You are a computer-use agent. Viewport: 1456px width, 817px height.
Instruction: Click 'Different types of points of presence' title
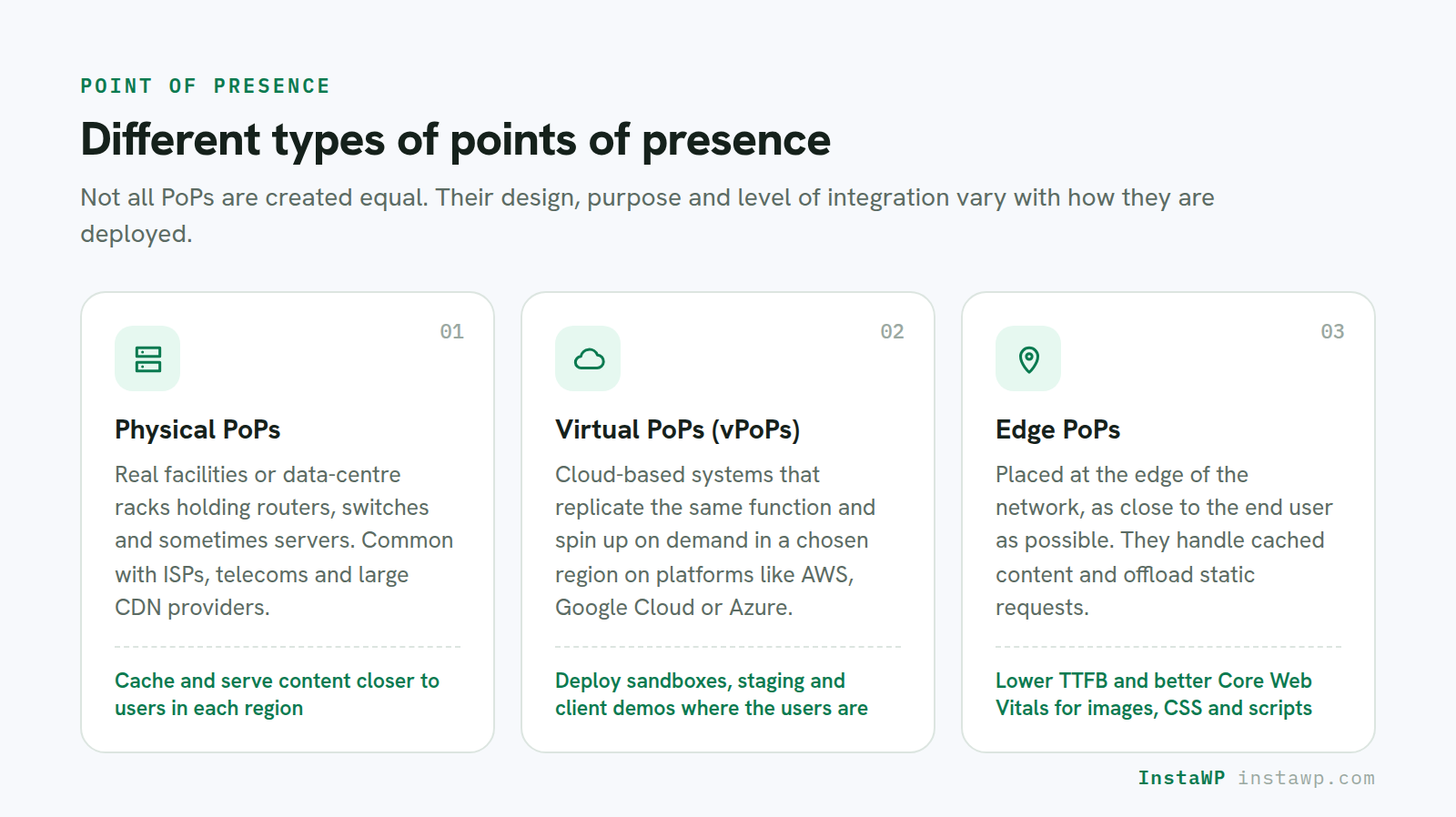pyautogui.click(x=455, y=140)
